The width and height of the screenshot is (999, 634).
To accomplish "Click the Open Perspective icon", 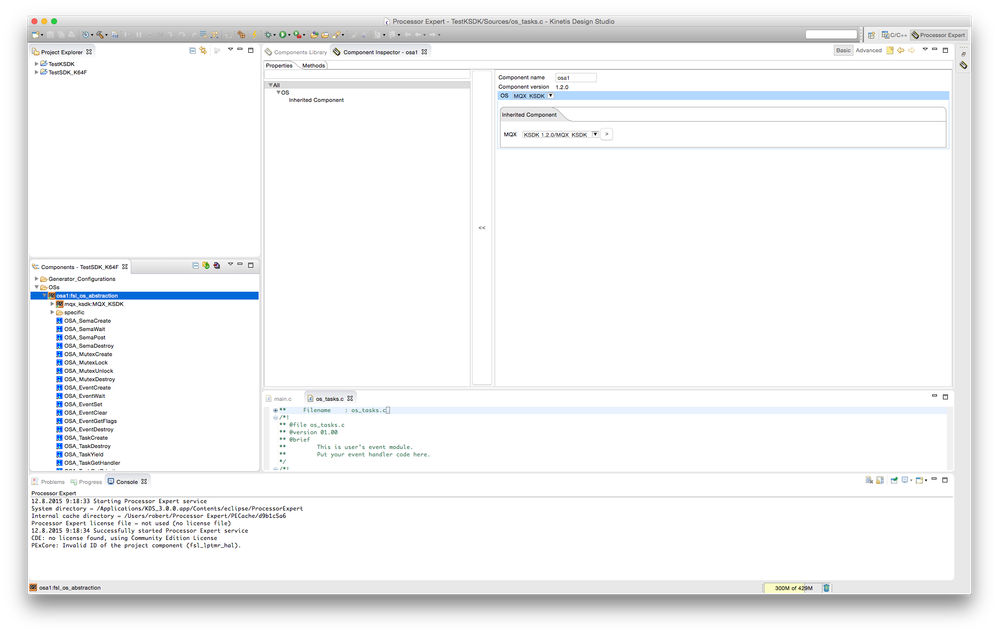I will (871, 35).
